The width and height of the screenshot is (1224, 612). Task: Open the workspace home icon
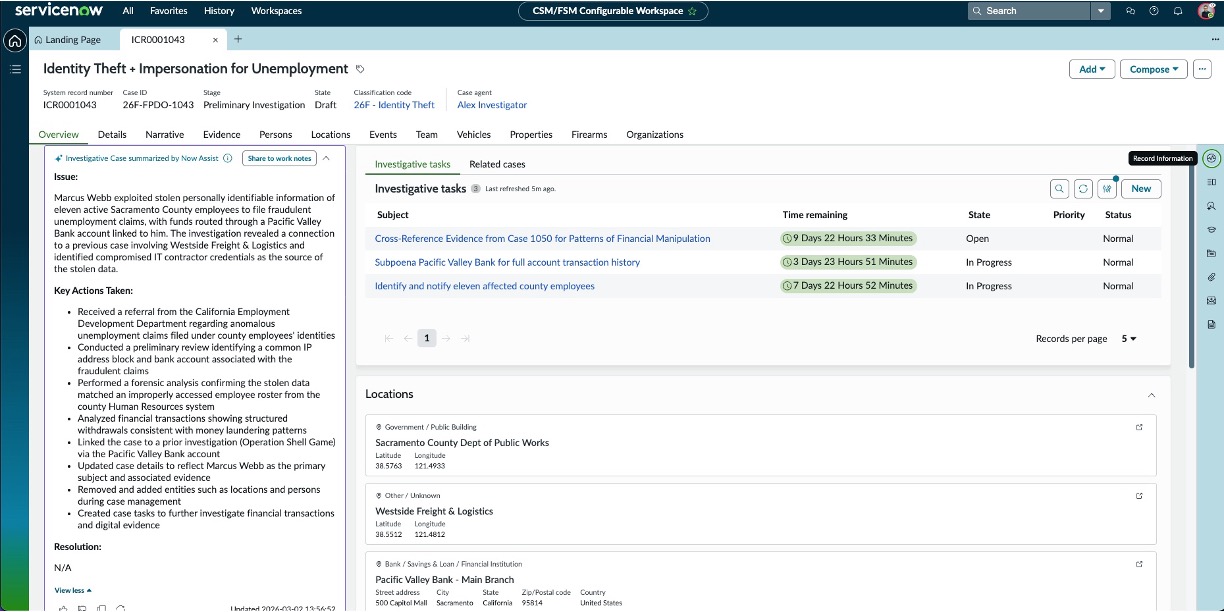tap(14, 41)
